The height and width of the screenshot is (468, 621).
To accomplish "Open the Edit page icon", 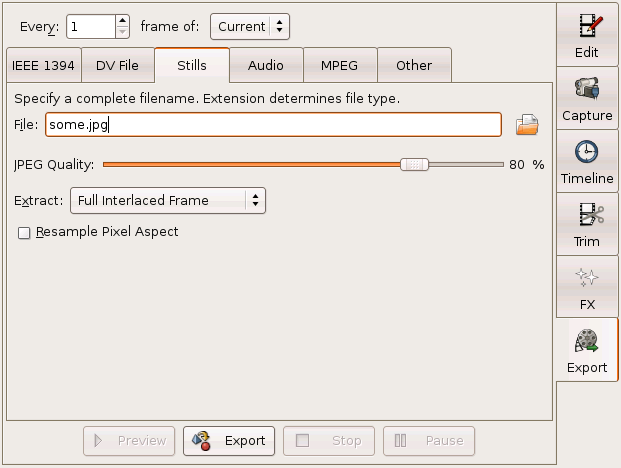I will tap(587, 32).
